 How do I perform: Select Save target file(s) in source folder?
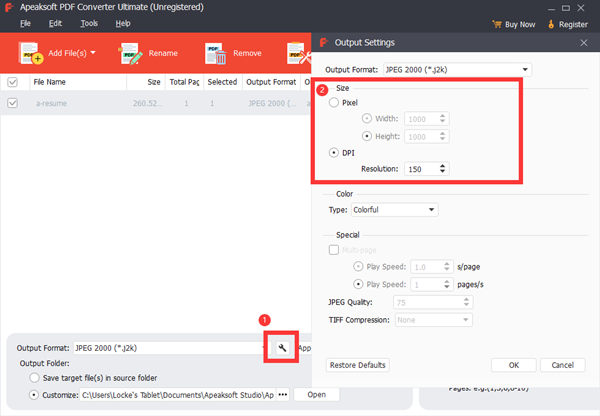(x=34, y=378)
